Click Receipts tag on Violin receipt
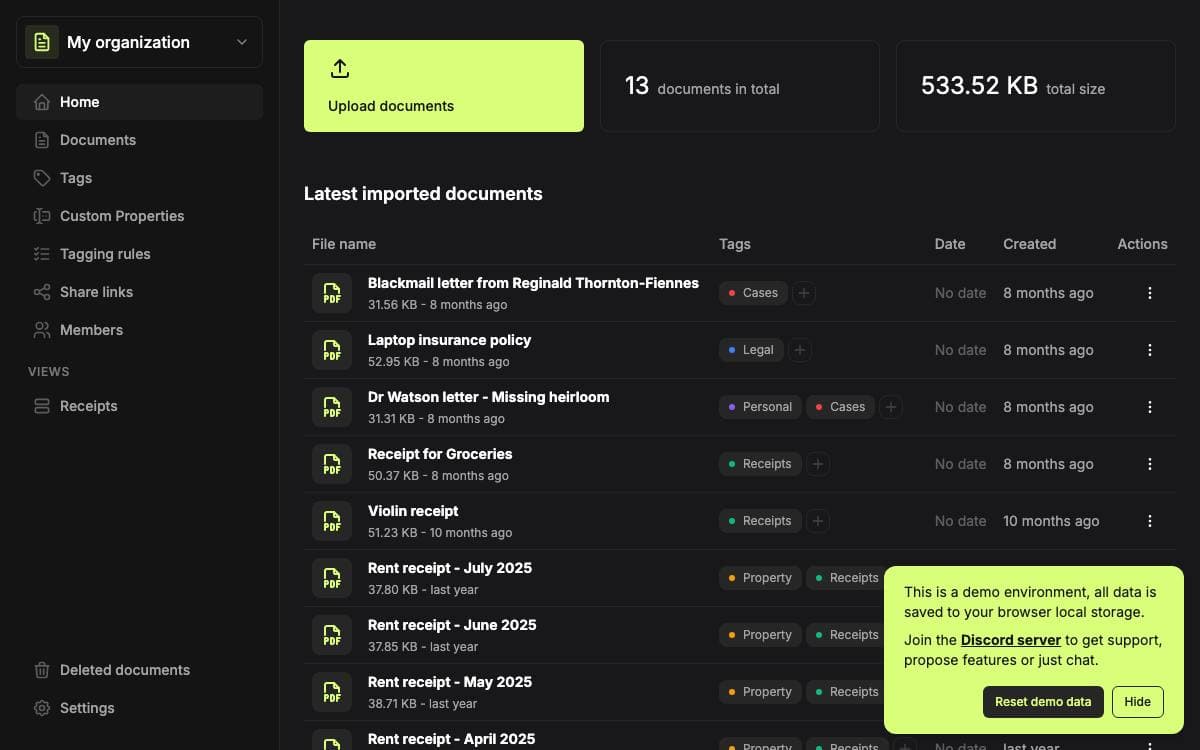The width and height of the screenshot is (1200, 750). coord(760,521)
